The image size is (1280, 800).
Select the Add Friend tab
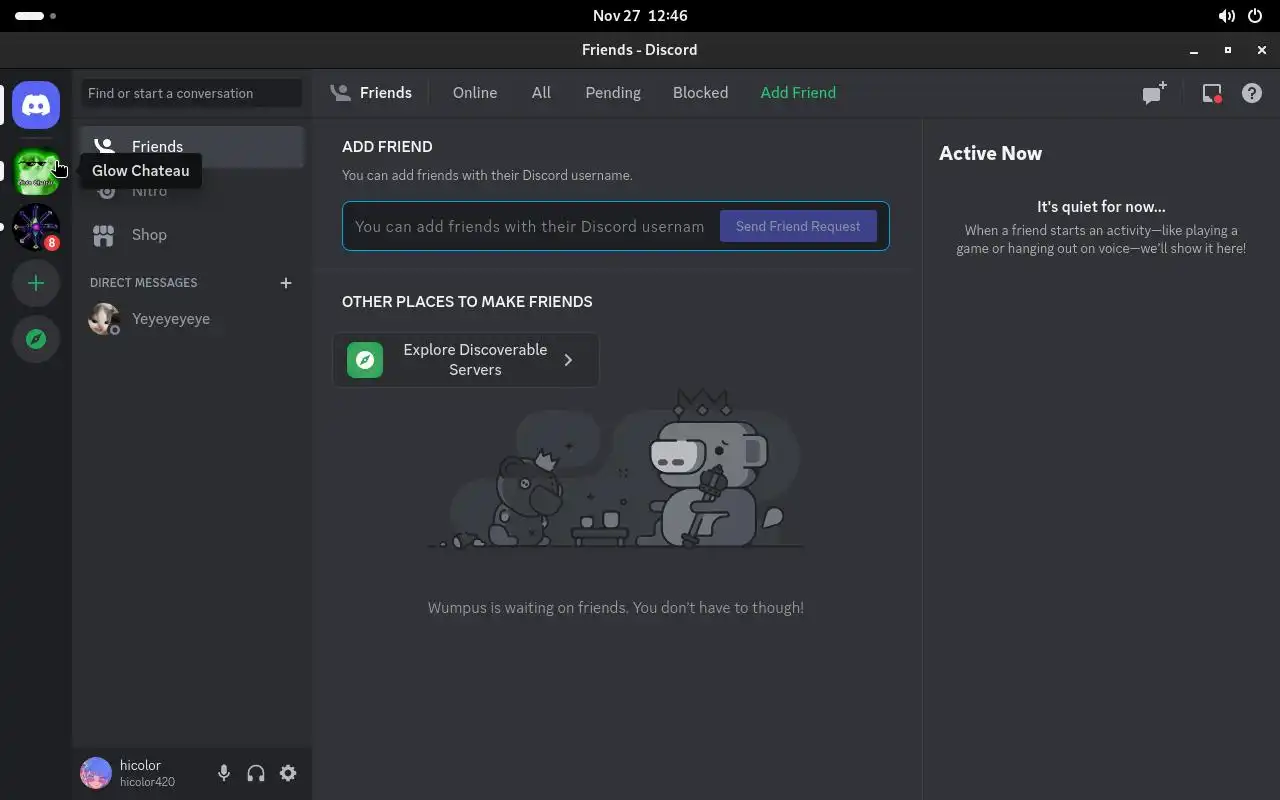[x=798, y=93]
